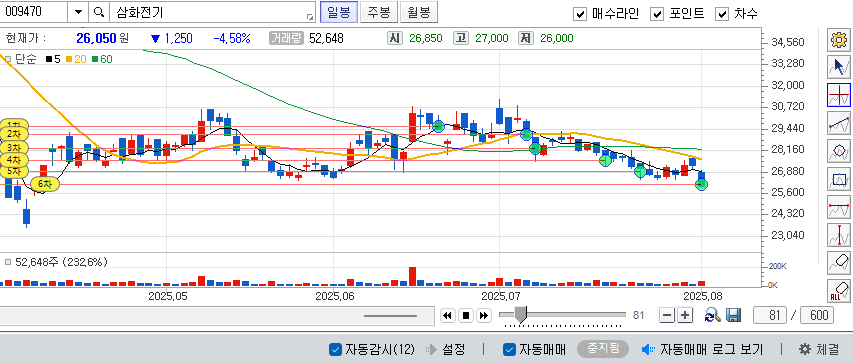Click the 거래량 volume label
The width and height of the screenshot is (853, 363).
pyautogui.click(x=286, y=38)
